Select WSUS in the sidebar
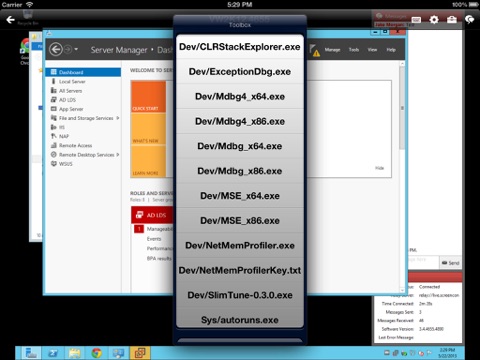This screenshot has width=480, height=360. point(83,164)
